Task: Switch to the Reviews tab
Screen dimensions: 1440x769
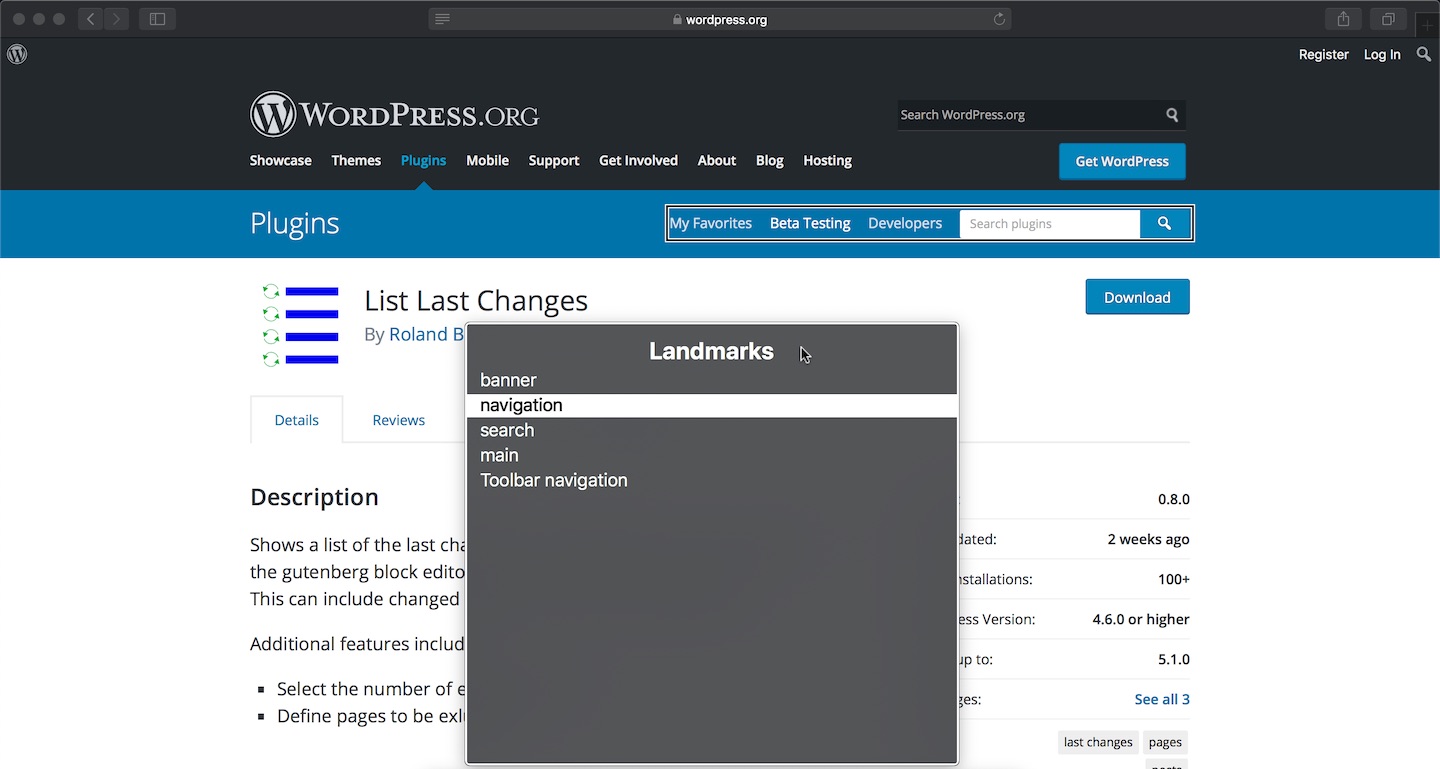Action: tap(399, 420)
